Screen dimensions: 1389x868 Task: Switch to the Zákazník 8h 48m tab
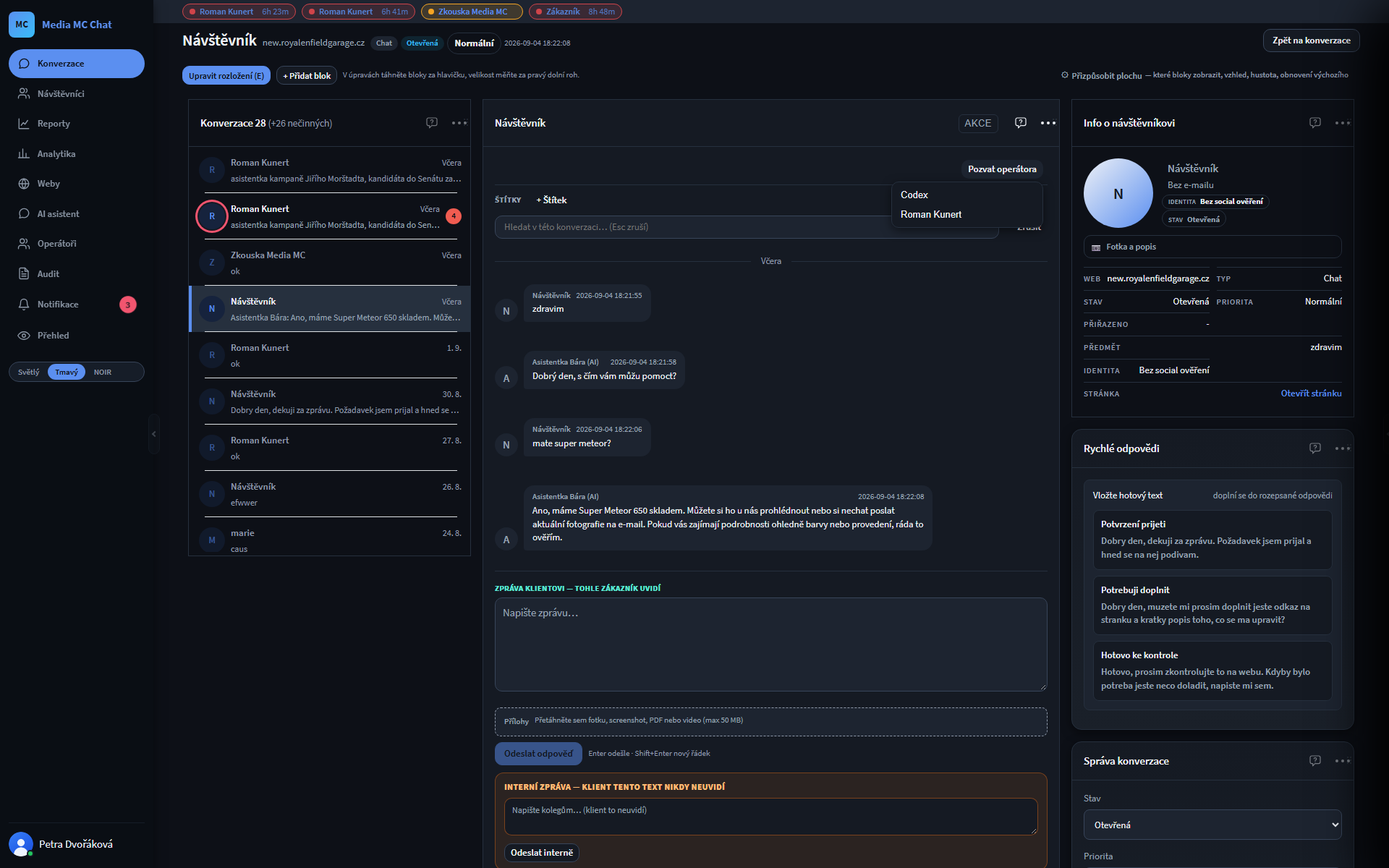tap(575, 12)
